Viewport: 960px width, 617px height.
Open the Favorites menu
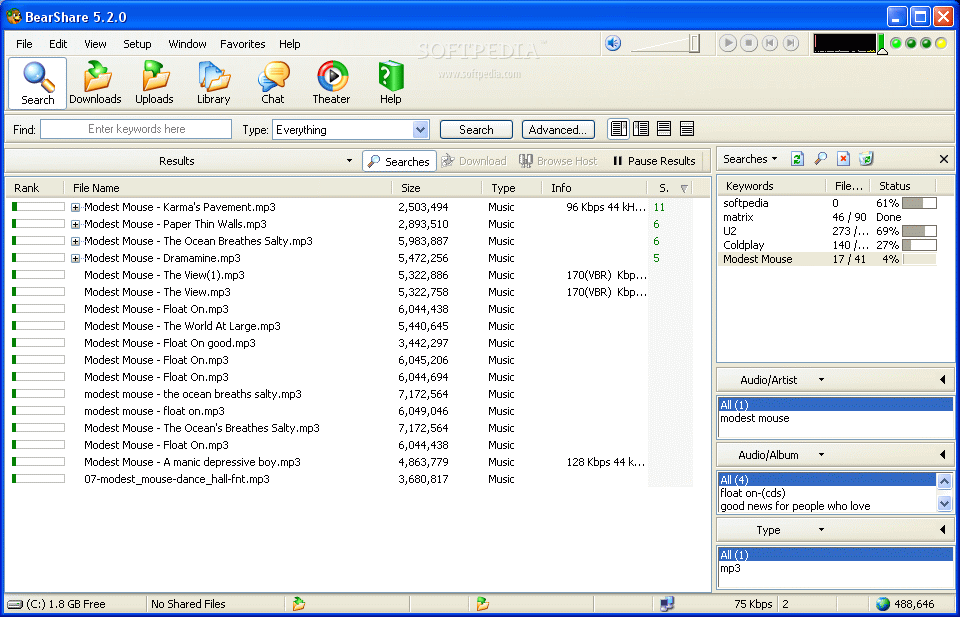point(242,44)
